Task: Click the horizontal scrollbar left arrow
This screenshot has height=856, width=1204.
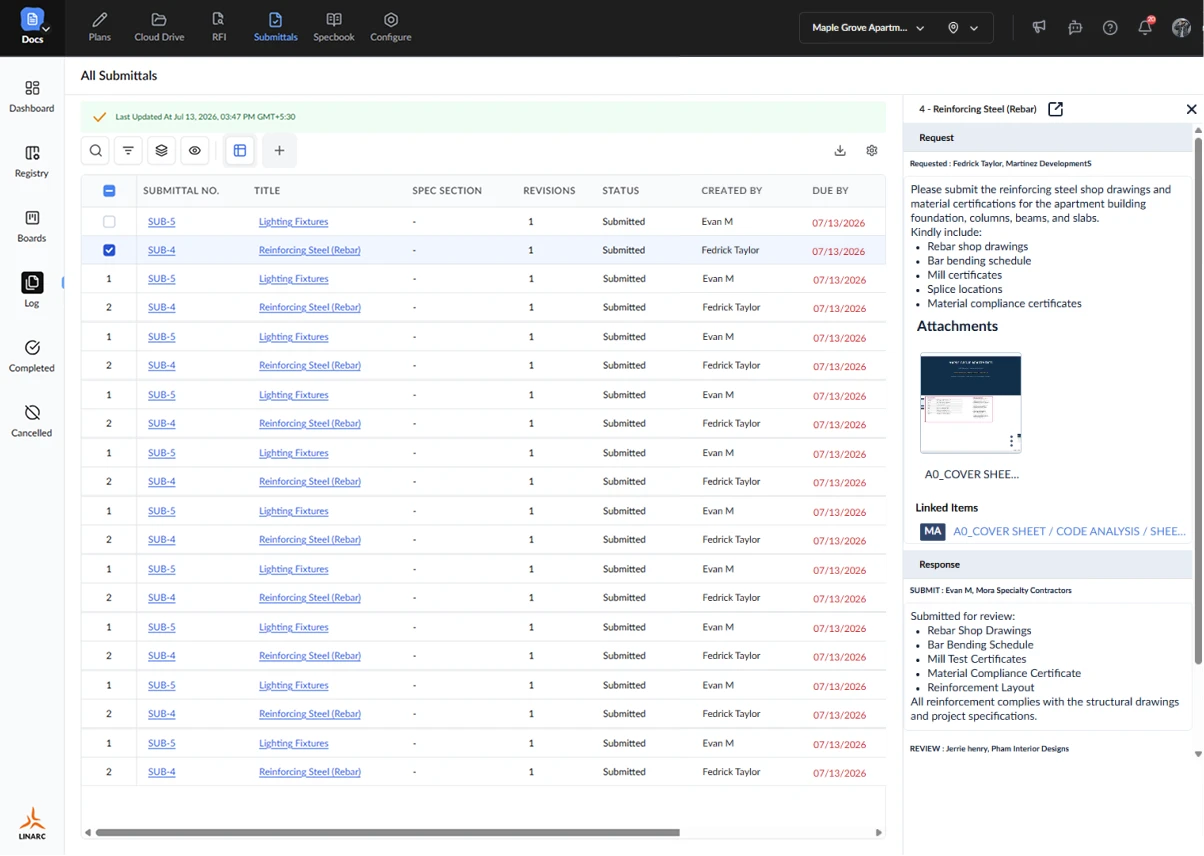Action: coord(88,832)
